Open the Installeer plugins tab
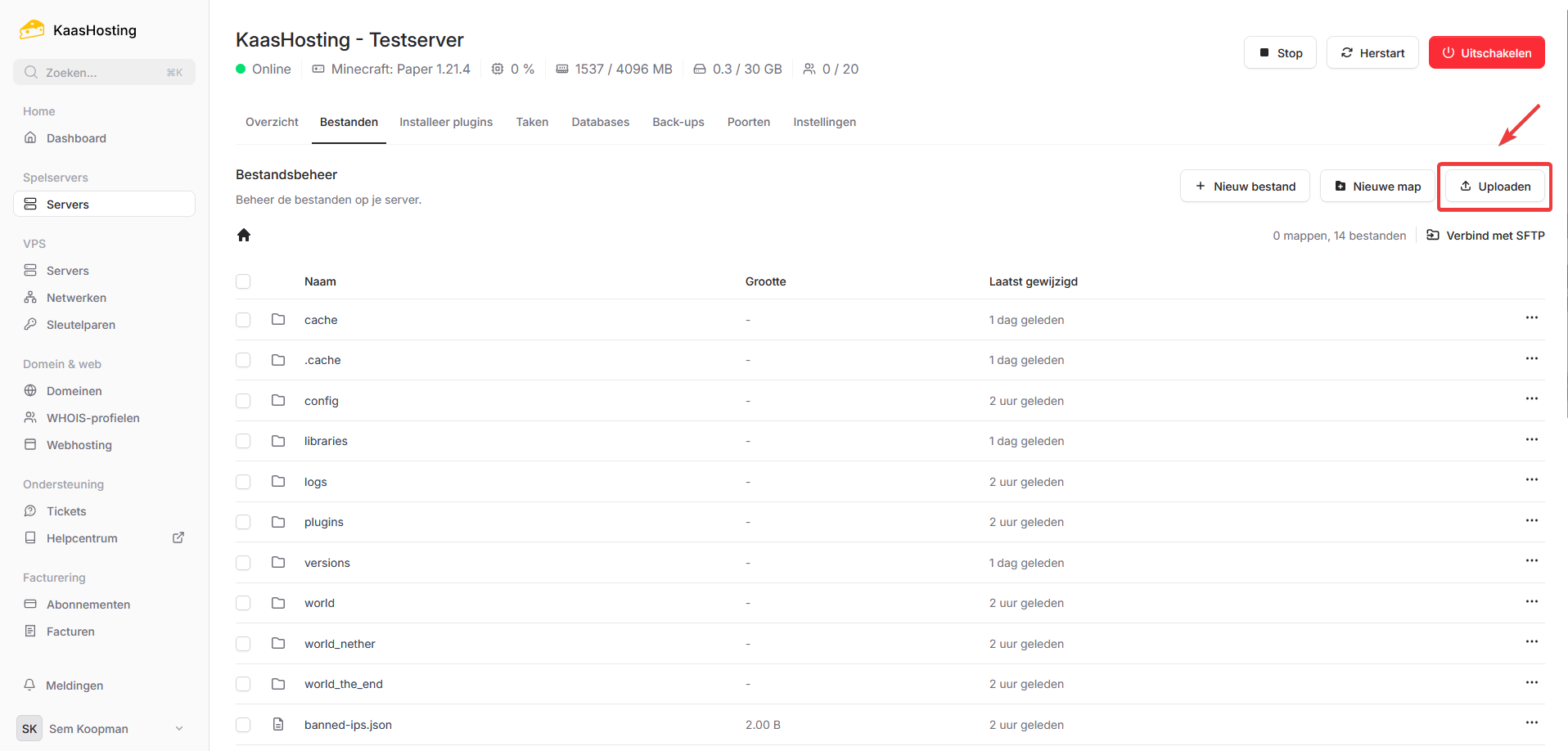 point(446,122)
